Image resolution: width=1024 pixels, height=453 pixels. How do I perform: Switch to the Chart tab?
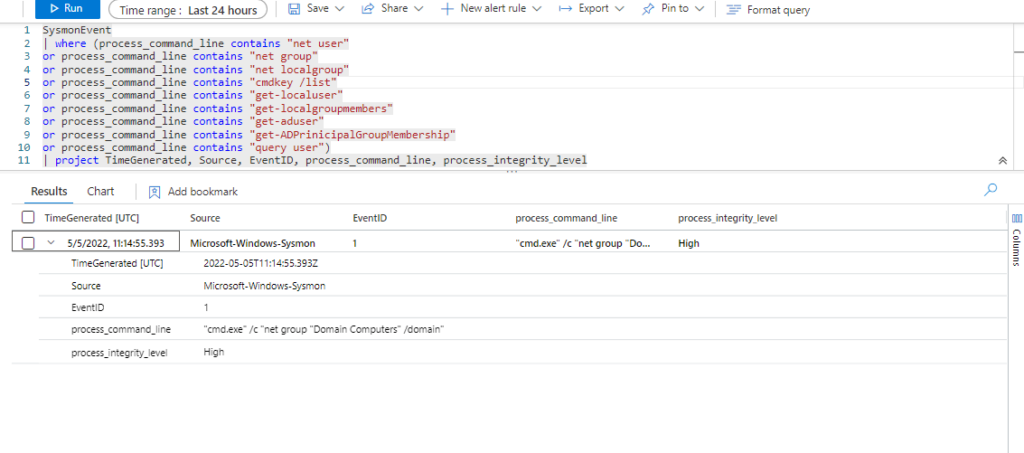[x=100, y=191]
